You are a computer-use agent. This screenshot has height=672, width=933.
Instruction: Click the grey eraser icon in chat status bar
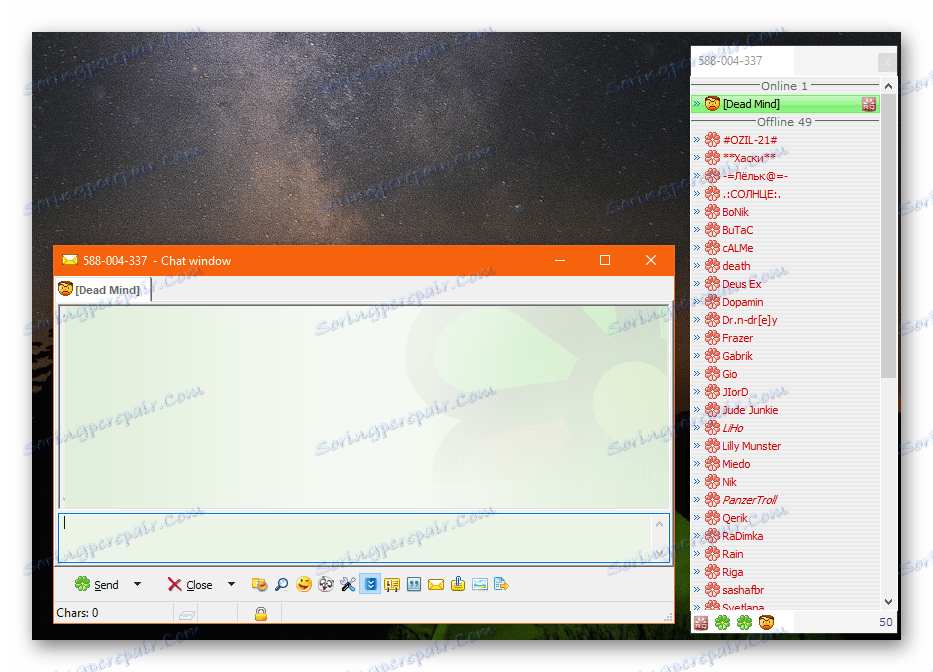186,614
